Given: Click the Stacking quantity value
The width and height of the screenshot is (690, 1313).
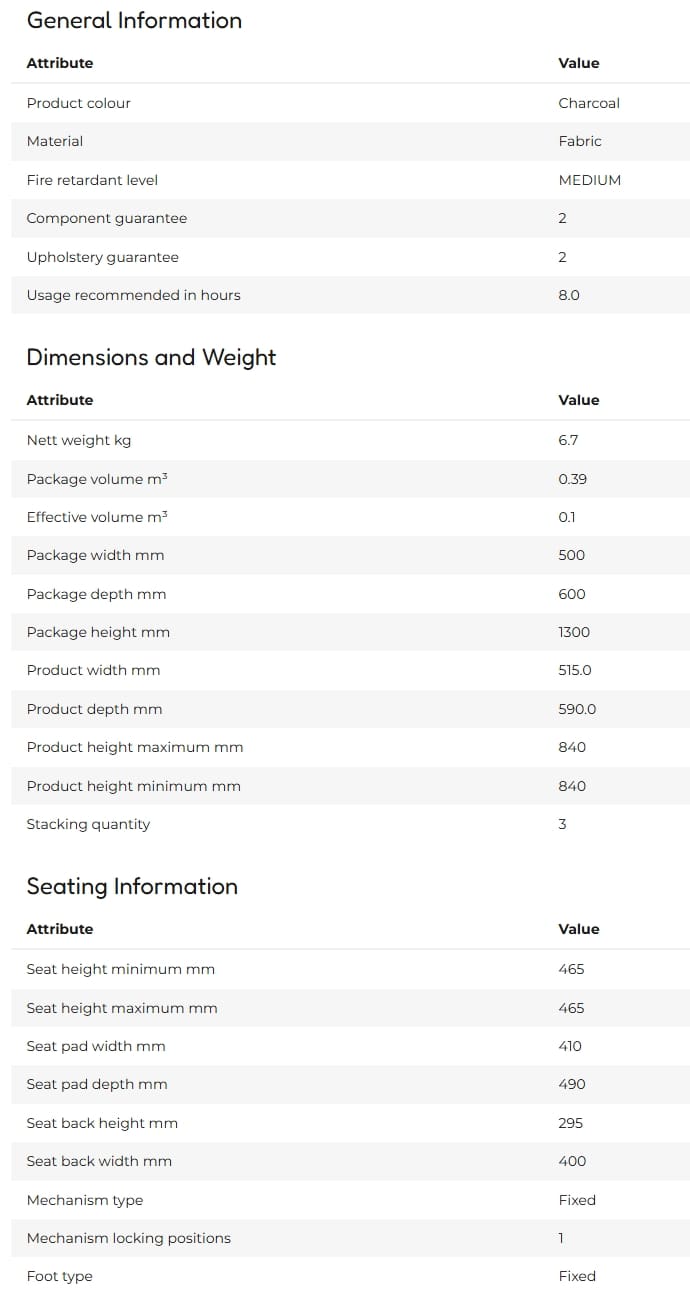Looking at the screenshot, I should coord(562,824).
